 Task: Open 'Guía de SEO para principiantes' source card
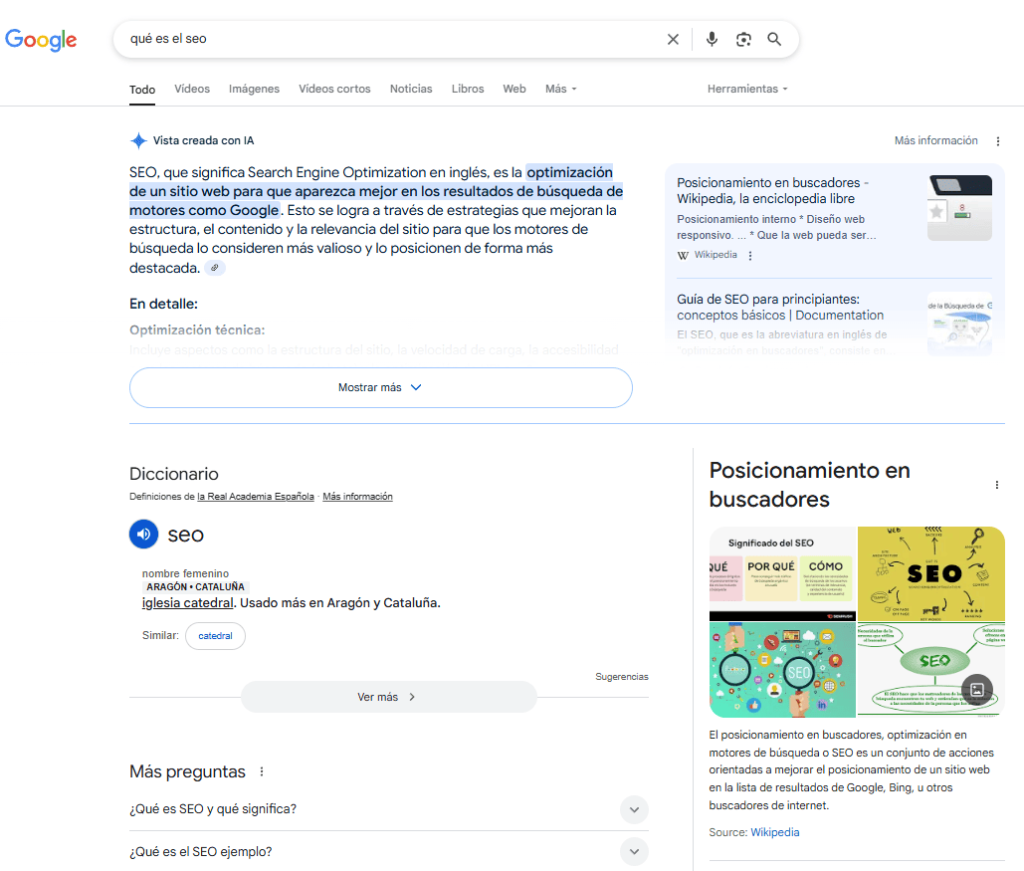point(780,308)
